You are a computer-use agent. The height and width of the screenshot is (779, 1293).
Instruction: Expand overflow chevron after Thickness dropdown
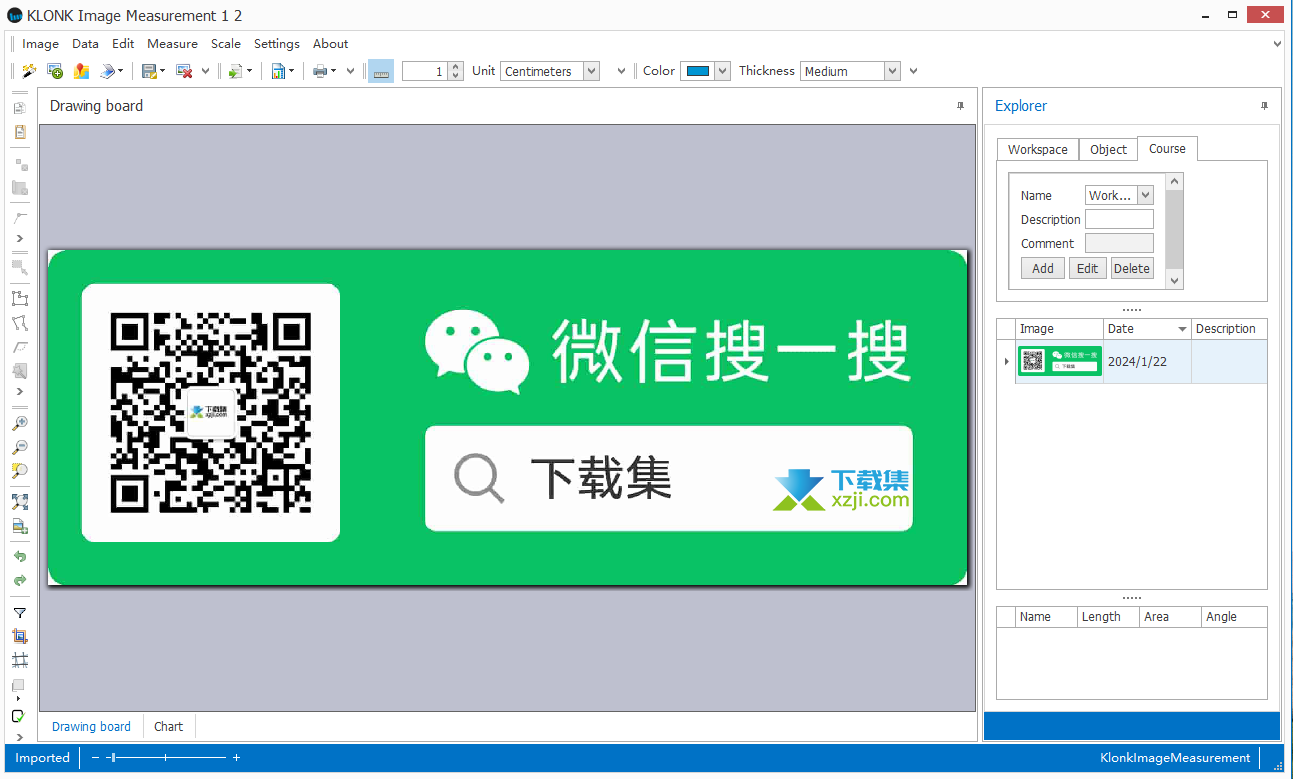click(914, 71)
